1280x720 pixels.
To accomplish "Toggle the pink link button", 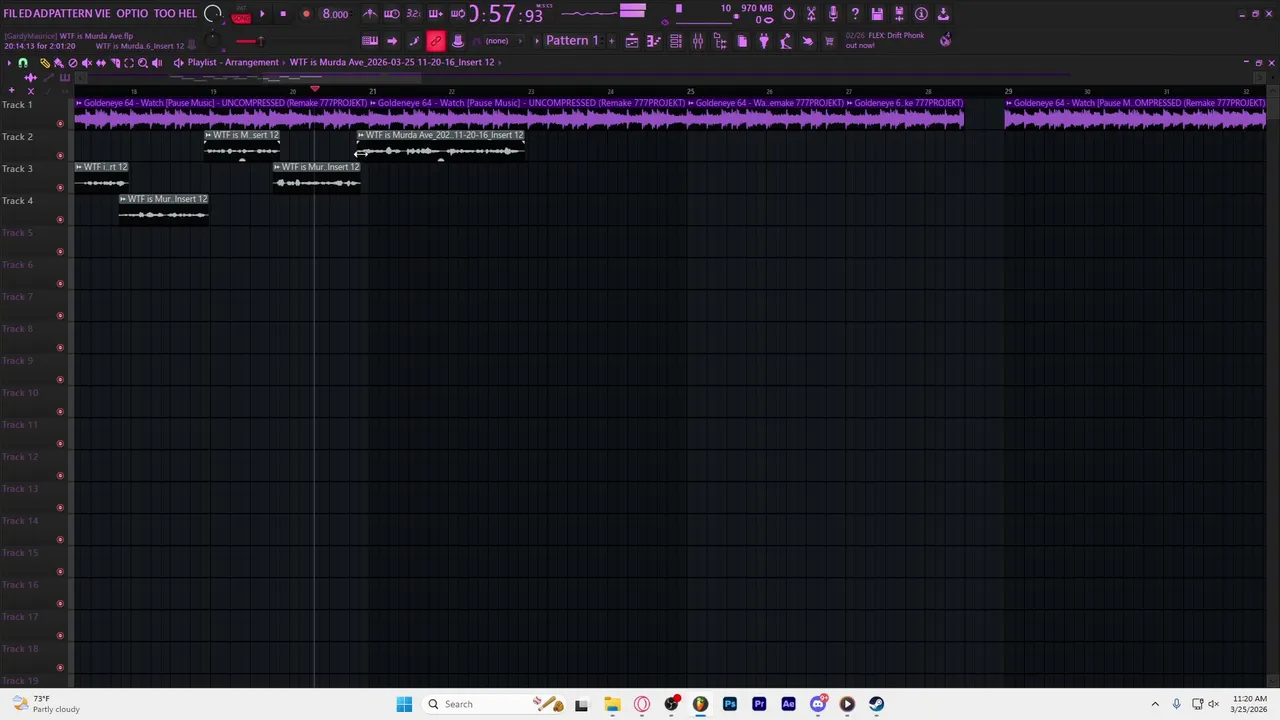I will (436, 41).
